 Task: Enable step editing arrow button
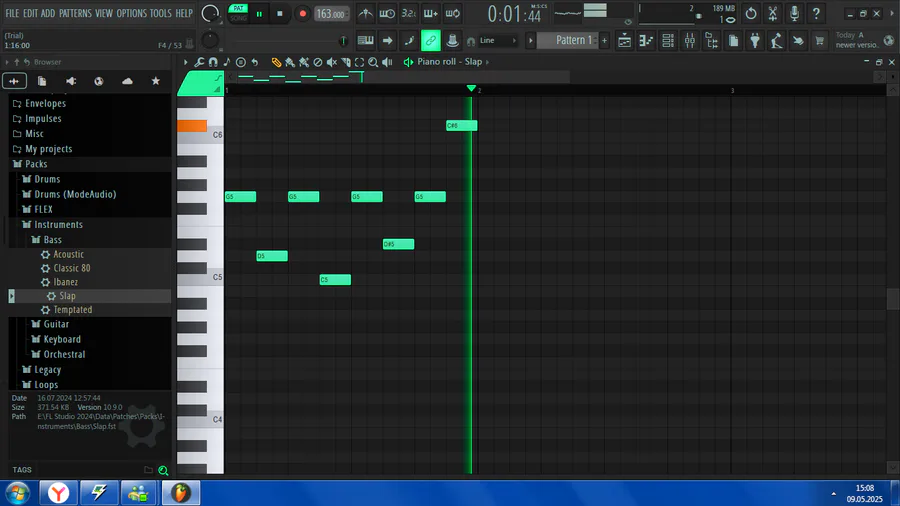click(387, 40)
